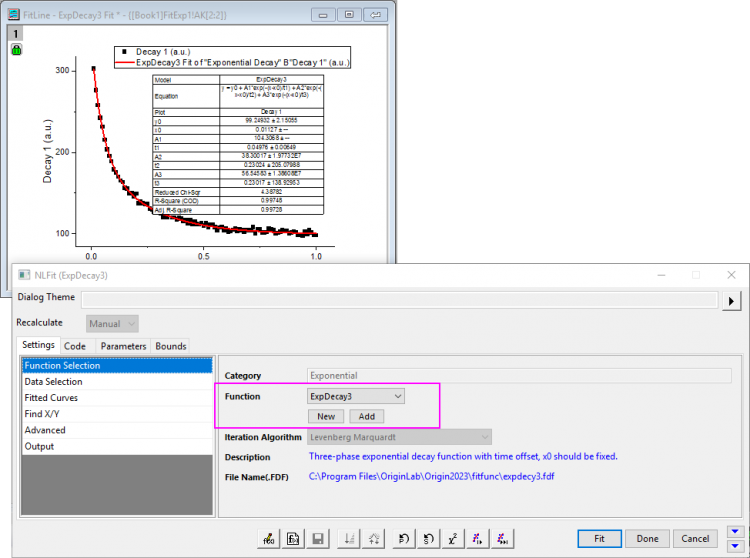Click the layer 1 button in graph window
The width and height of the screenshot is (750, 558).
[x=16, y=33]
